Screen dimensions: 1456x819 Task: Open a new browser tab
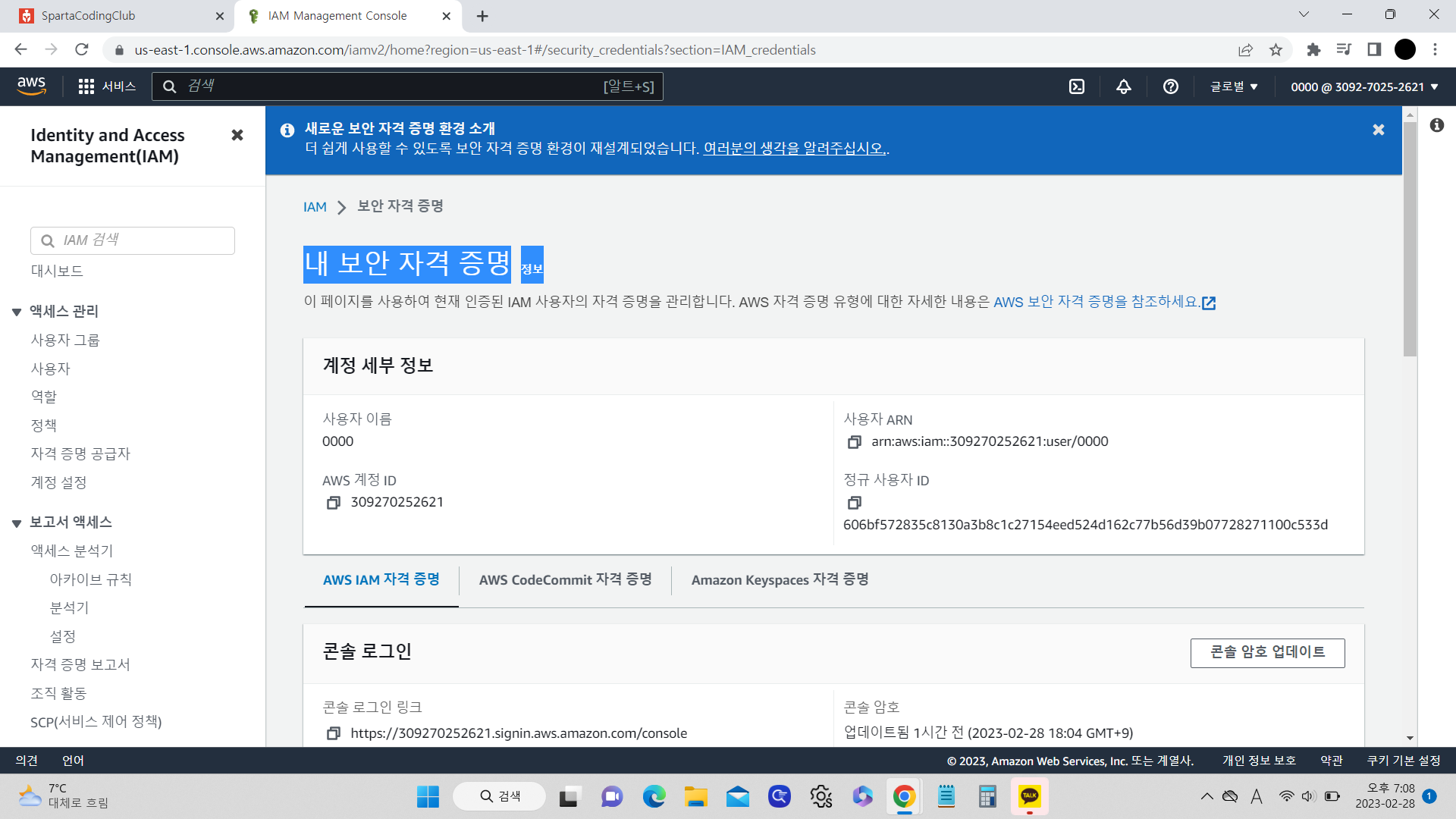482,16
